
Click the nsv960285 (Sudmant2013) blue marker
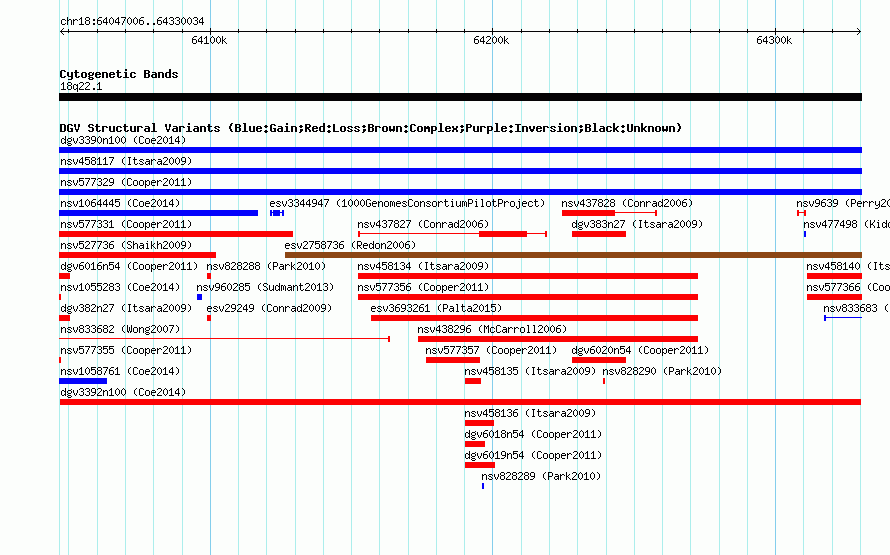199,297
